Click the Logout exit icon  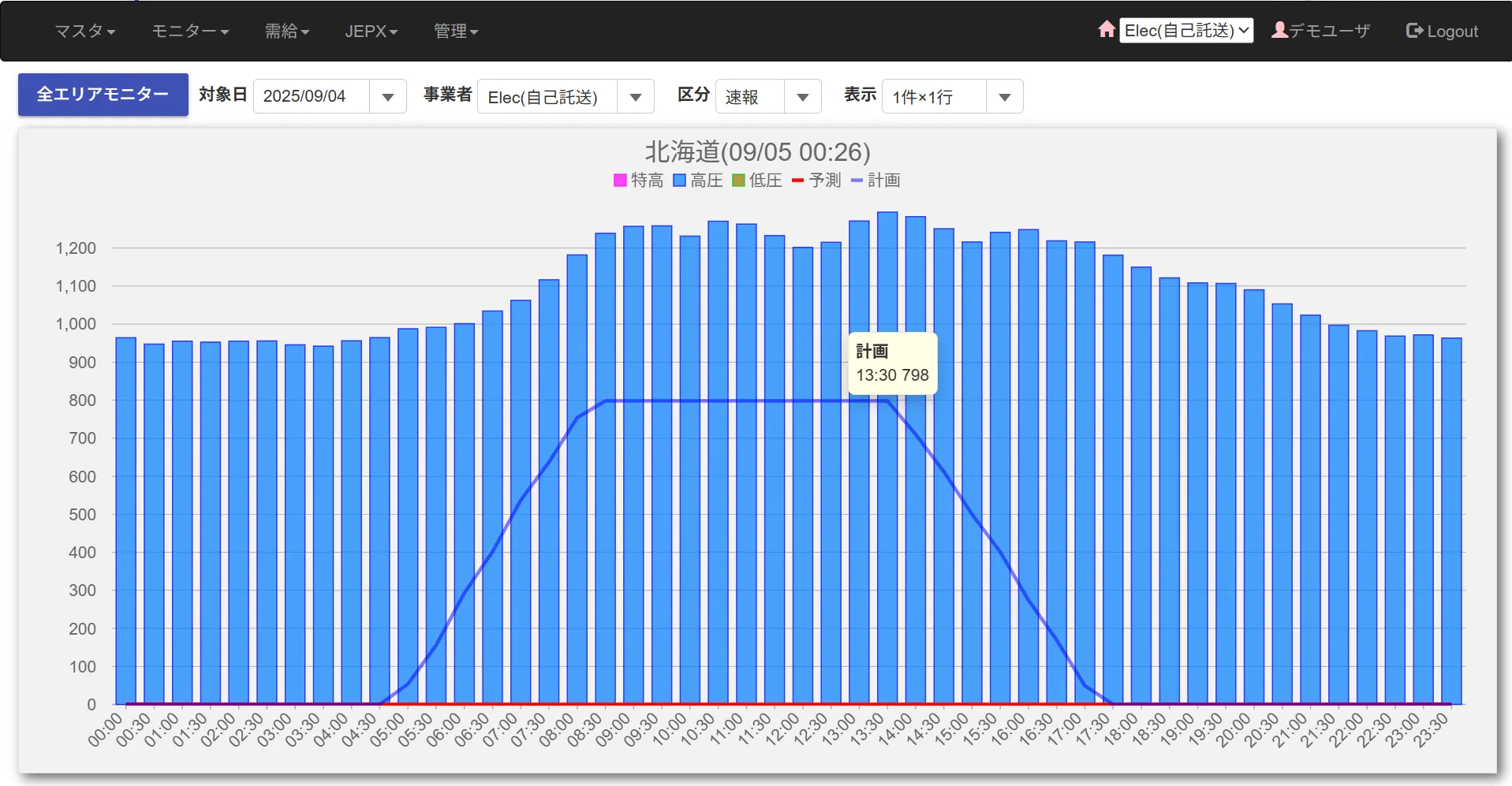1414,31
